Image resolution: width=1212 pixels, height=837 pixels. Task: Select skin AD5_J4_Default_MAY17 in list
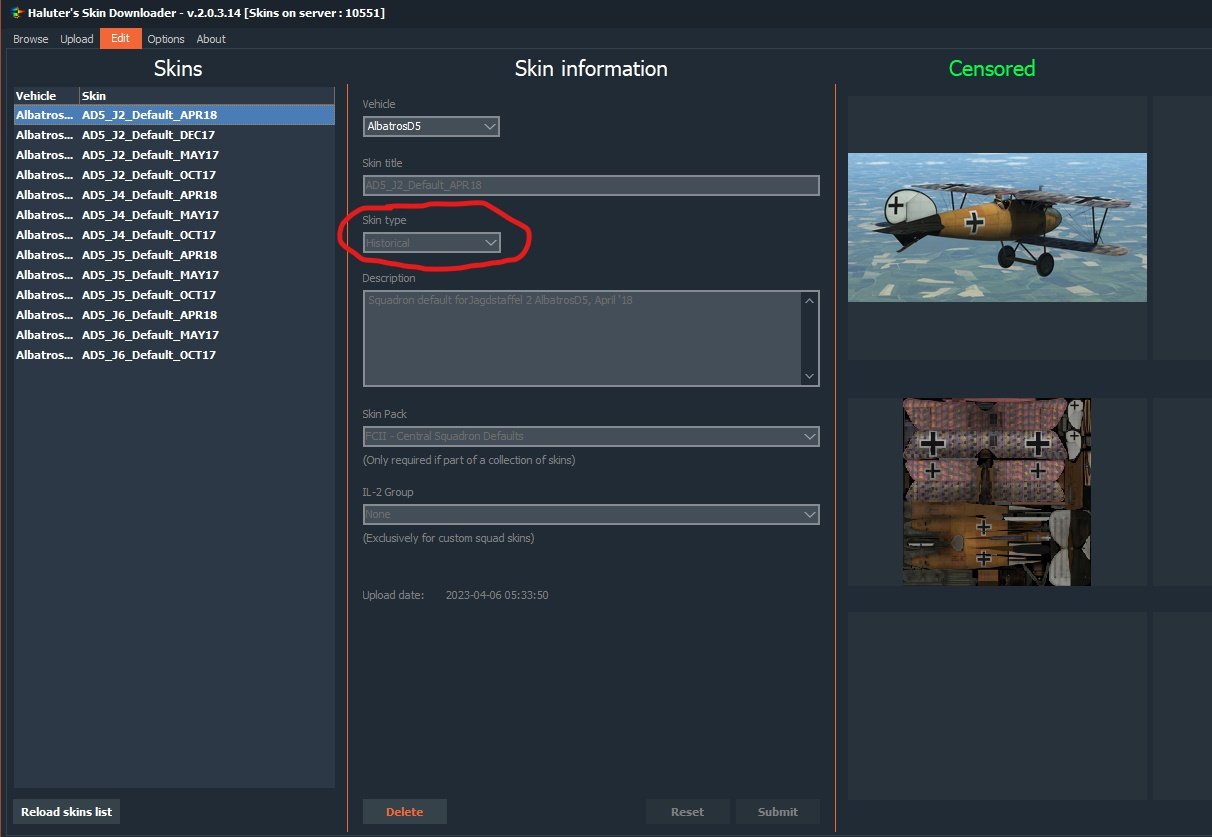[x=174, y=215]
